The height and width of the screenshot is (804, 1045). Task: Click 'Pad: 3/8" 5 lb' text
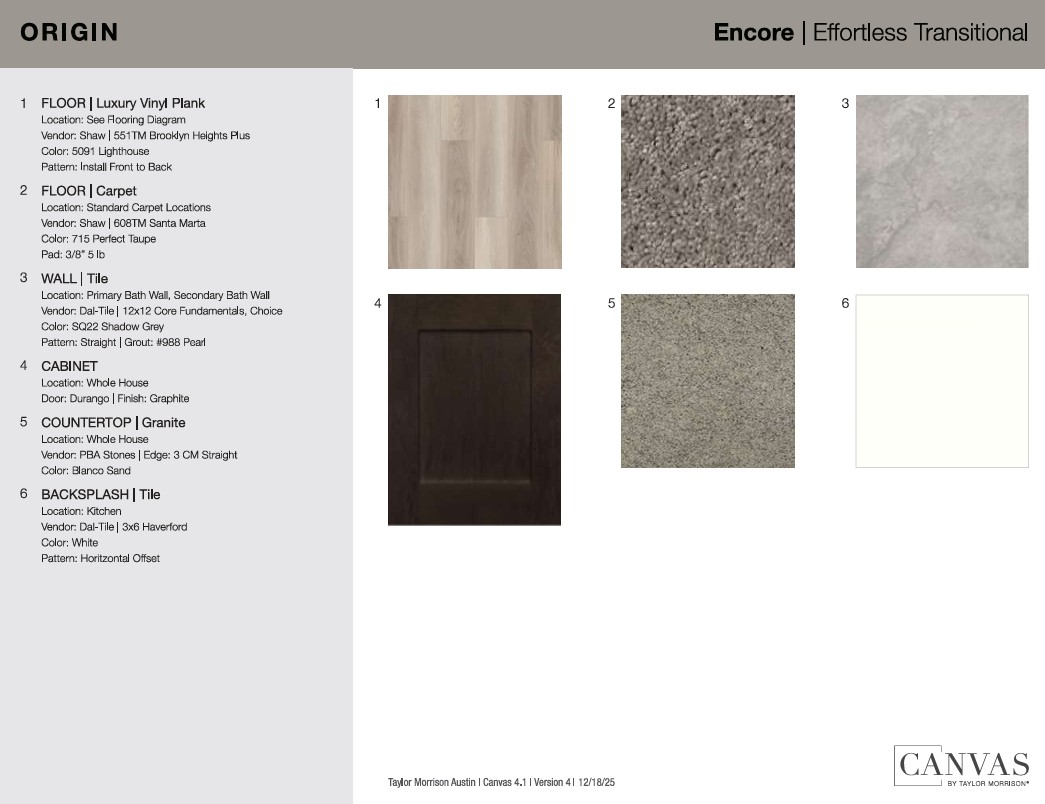click(x=73, y=255)
